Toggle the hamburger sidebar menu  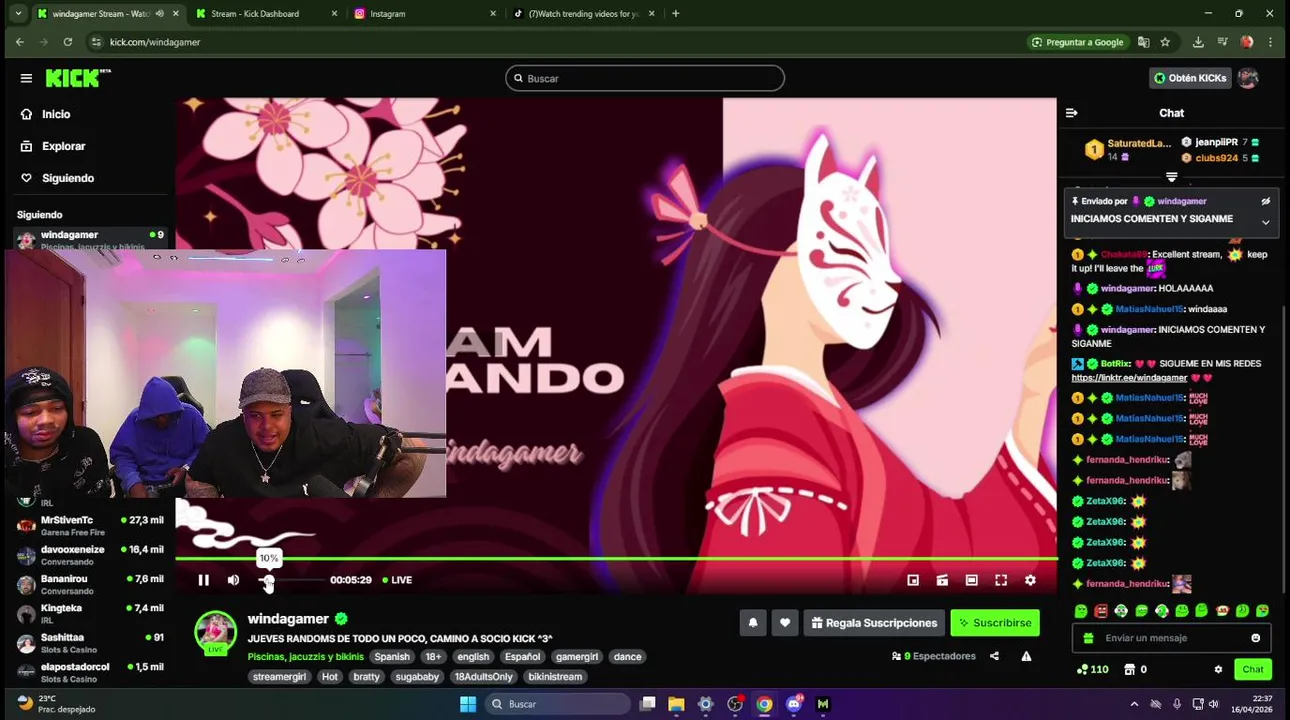pyautogui.click(x=26, y=78)
